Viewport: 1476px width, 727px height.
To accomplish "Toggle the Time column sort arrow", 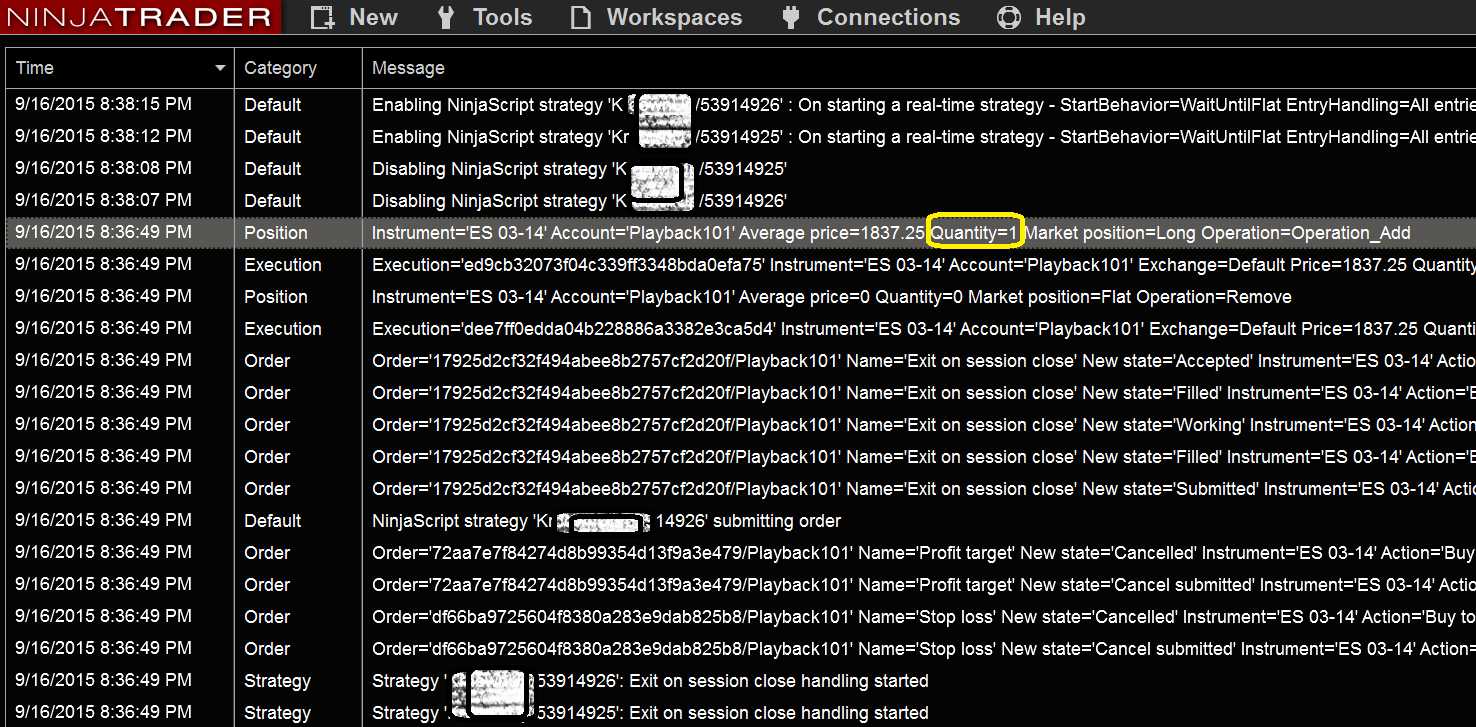I will tap(220, 68).
